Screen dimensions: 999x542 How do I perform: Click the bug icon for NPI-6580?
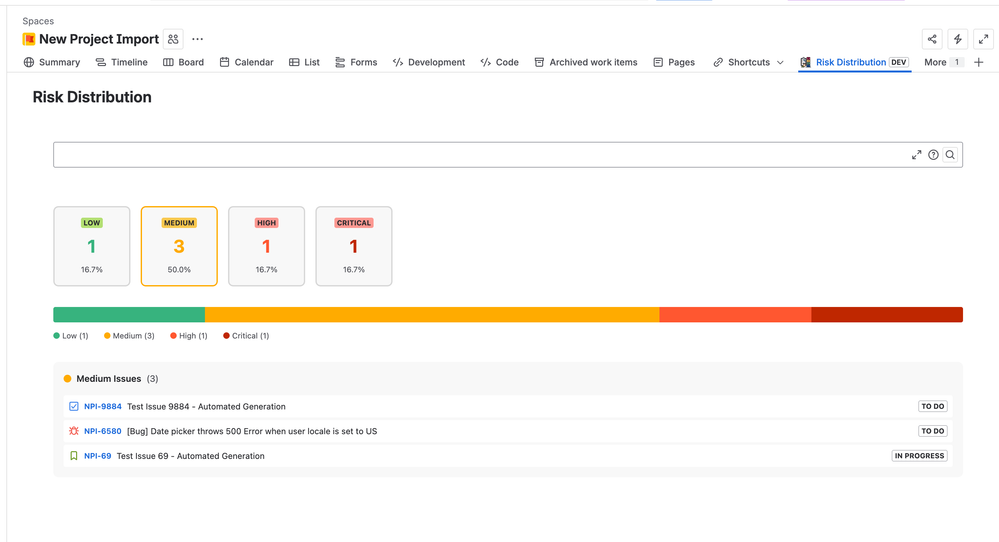[74, 431]
